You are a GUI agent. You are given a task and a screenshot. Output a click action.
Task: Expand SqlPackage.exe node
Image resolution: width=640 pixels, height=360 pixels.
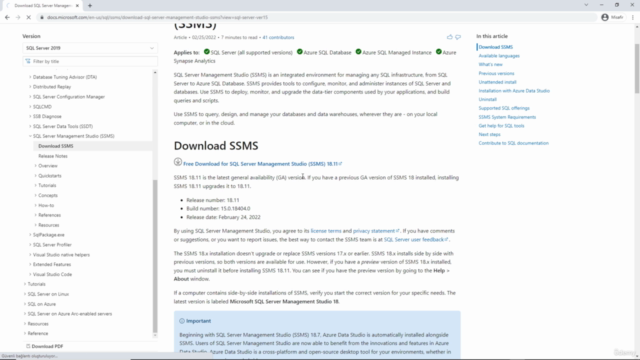(x=30, y=235)
